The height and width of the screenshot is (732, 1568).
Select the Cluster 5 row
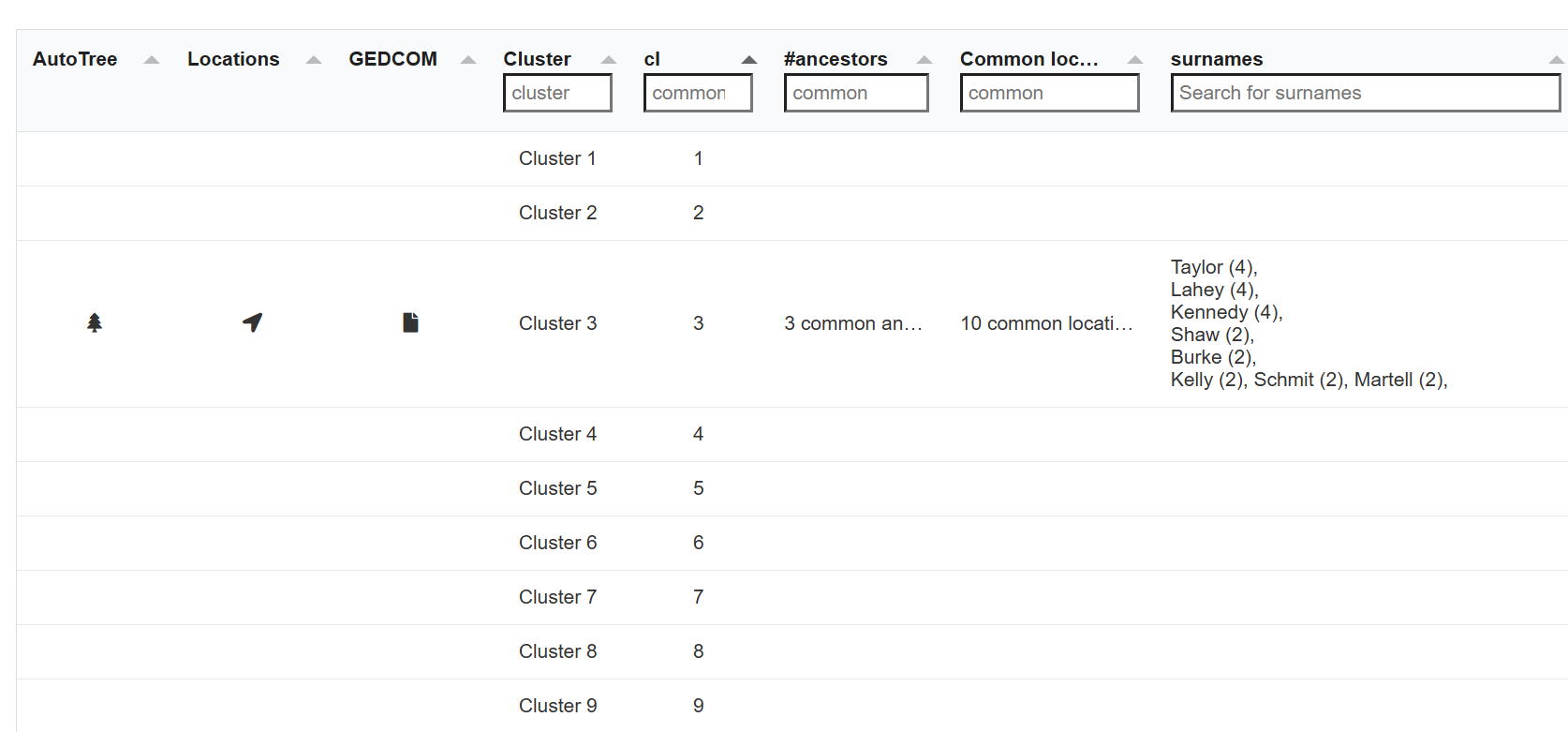click(558, 488)
